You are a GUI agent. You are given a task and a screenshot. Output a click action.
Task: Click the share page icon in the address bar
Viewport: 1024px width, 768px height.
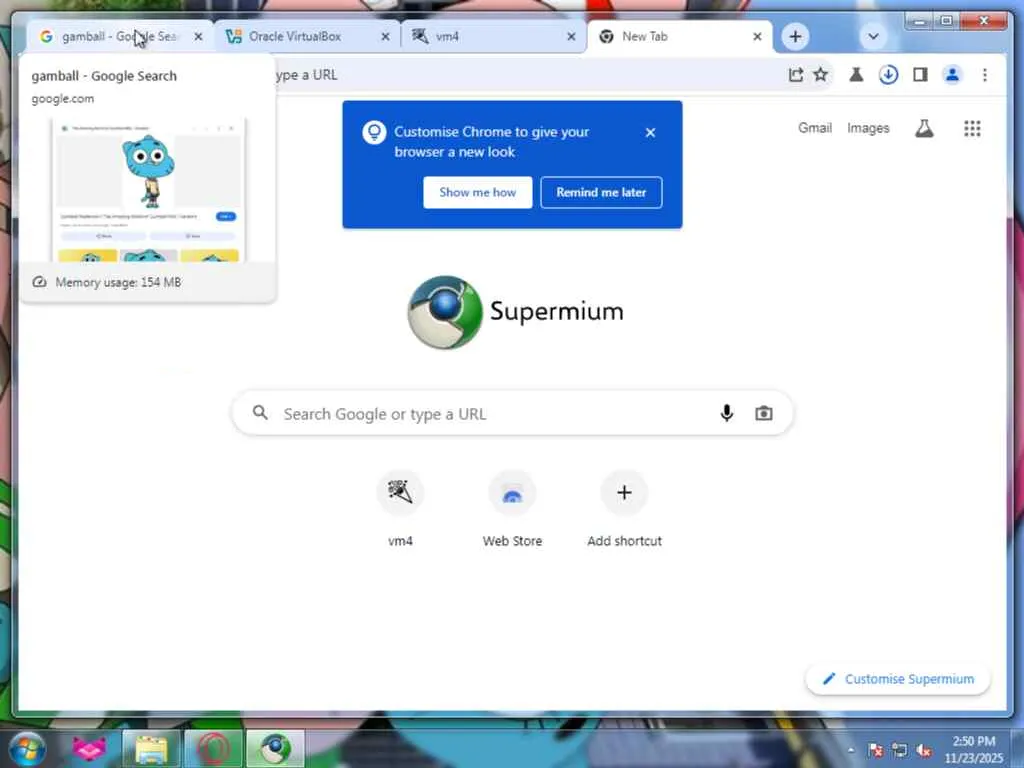(795, 75)
